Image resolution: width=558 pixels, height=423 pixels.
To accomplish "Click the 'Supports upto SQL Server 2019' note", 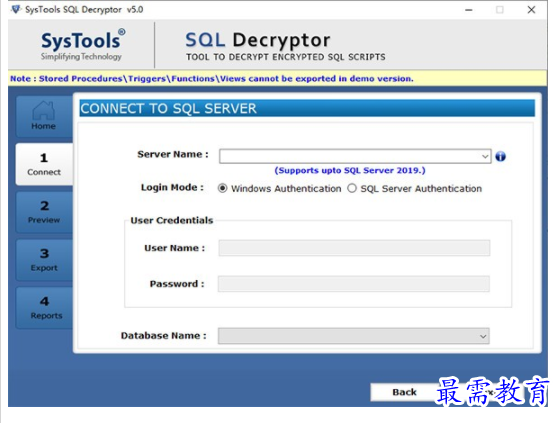I will tap(350, 170).
